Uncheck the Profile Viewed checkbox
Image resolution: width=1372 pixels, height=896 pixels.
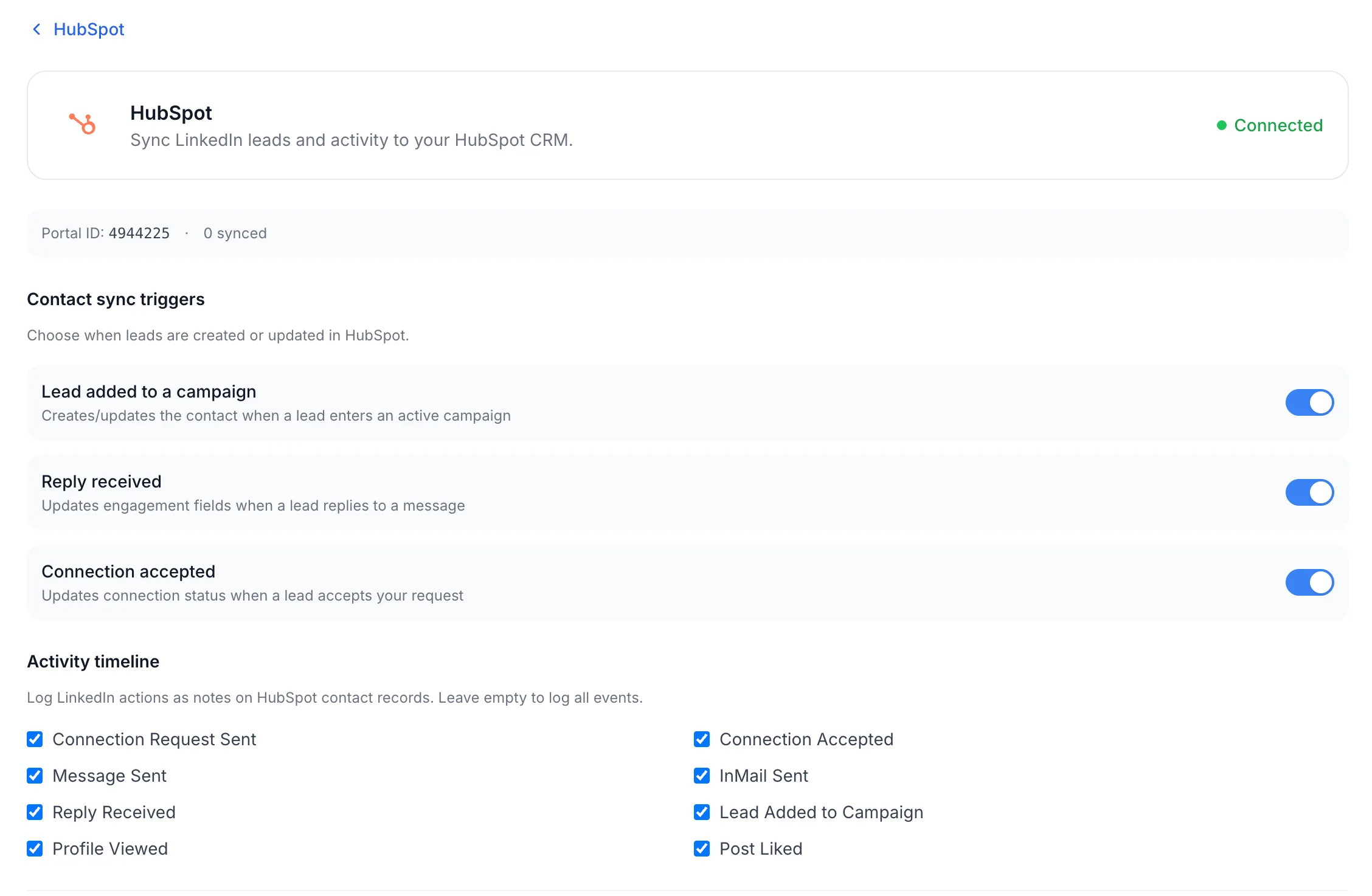[x=35, y=849]
